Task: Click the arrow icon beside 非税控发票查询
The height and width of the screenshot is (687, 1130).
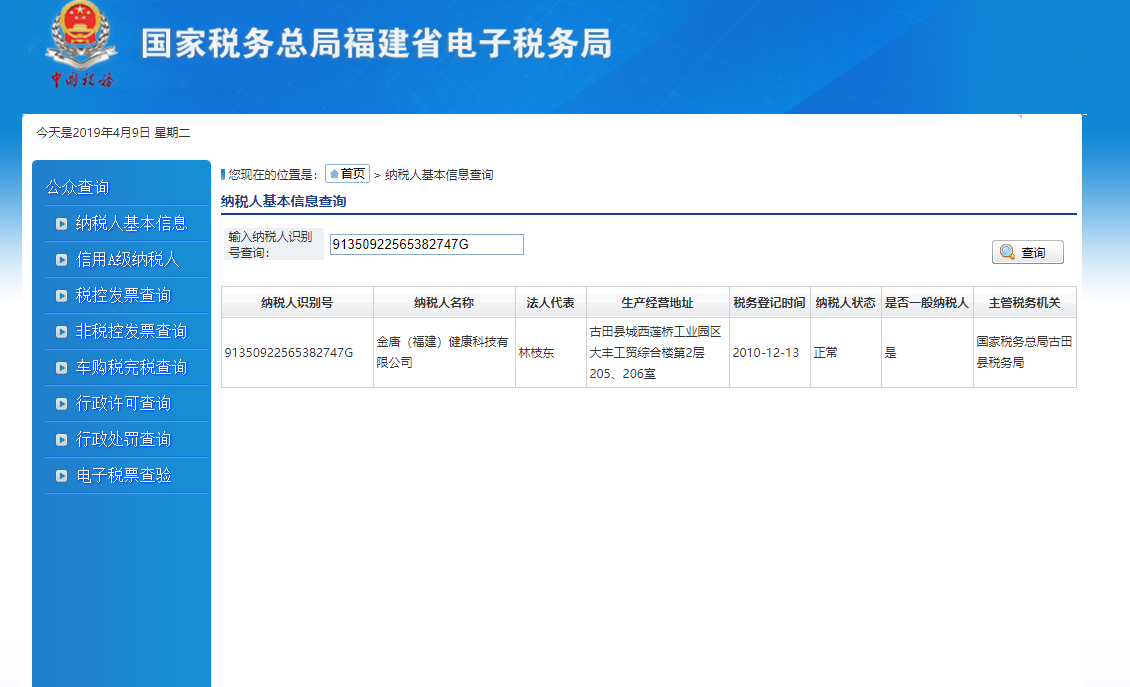Action: 62,332
